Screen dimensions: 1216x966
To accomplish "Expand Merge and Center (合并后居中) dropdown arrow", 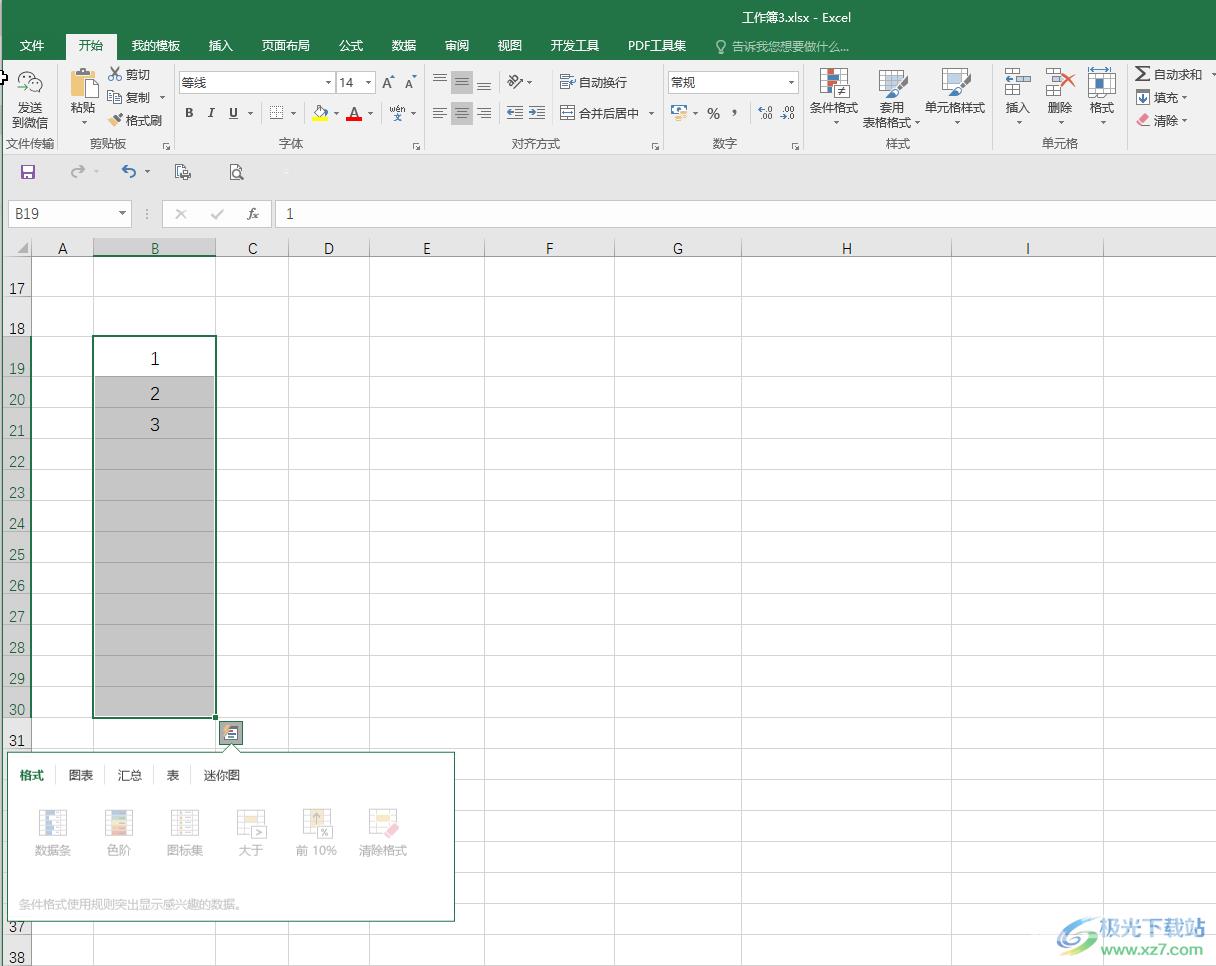I will pyautogui.click(x=651, y=113).
